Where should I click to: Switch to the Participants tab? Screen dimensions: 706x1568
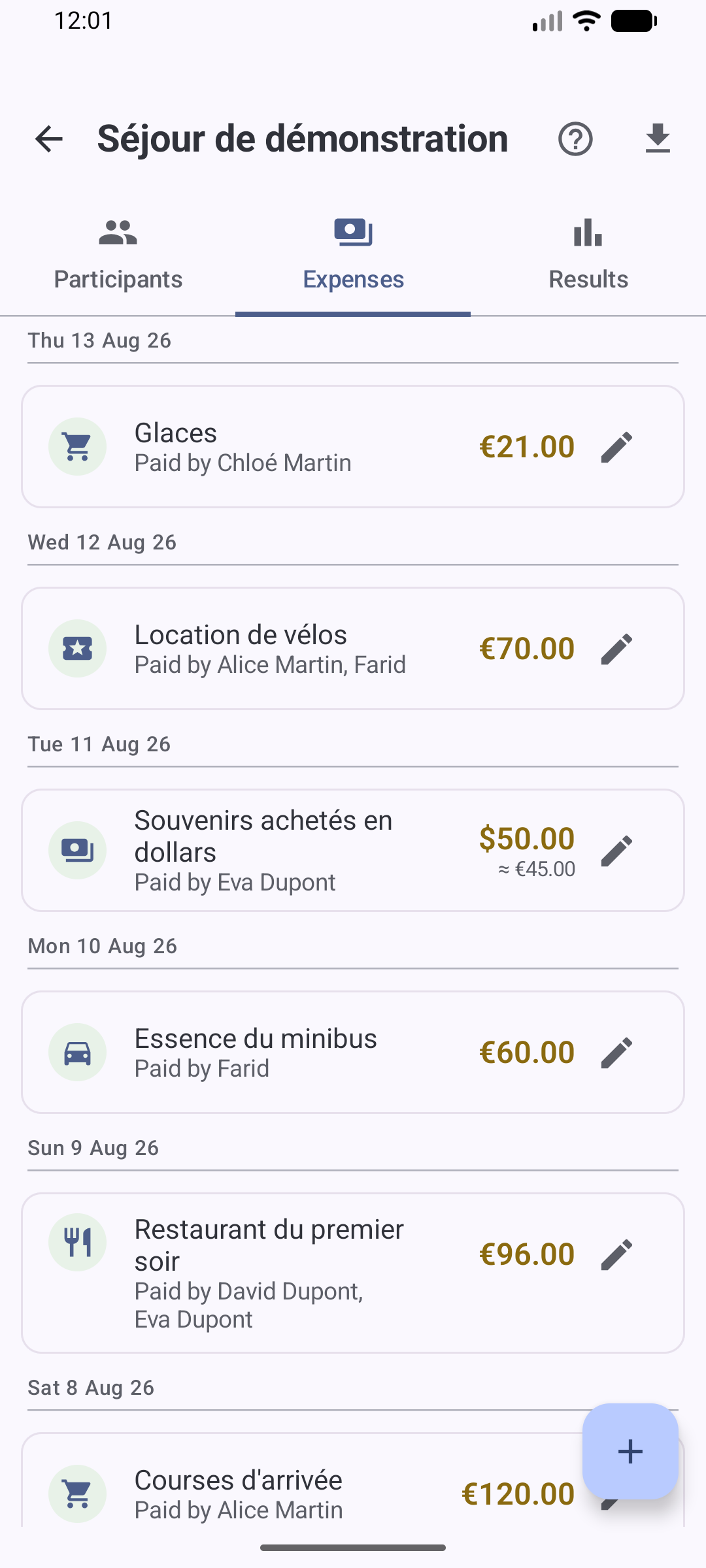118,255
